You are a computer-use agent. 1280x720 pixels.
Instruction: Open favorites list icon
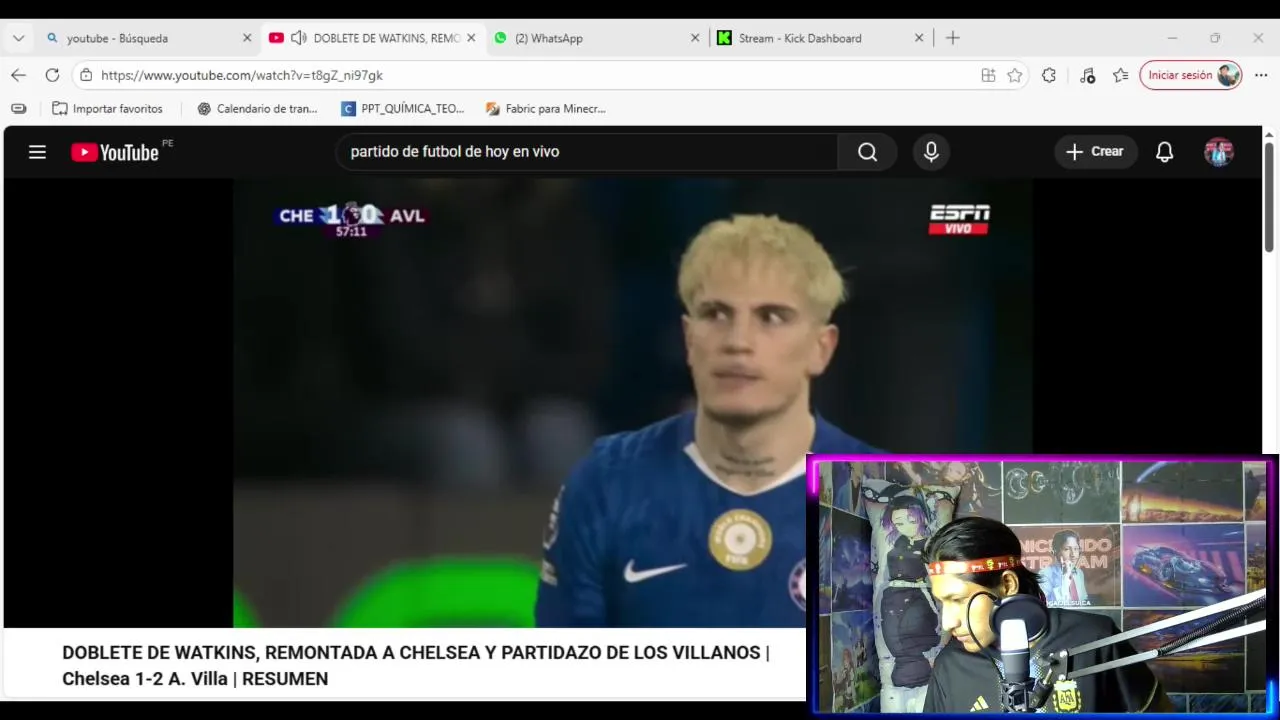point(1121,75)
